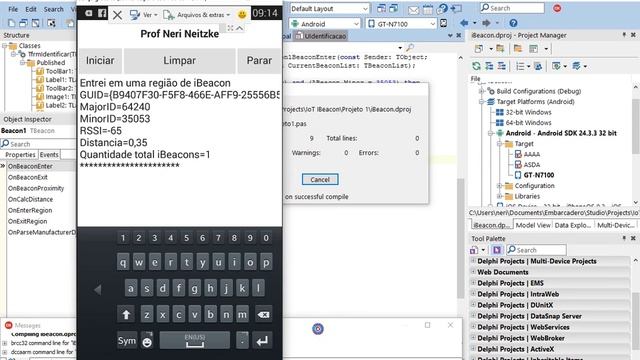
Task: Expand Delphi Projects | EMS category
Action: tap(473, 283)
